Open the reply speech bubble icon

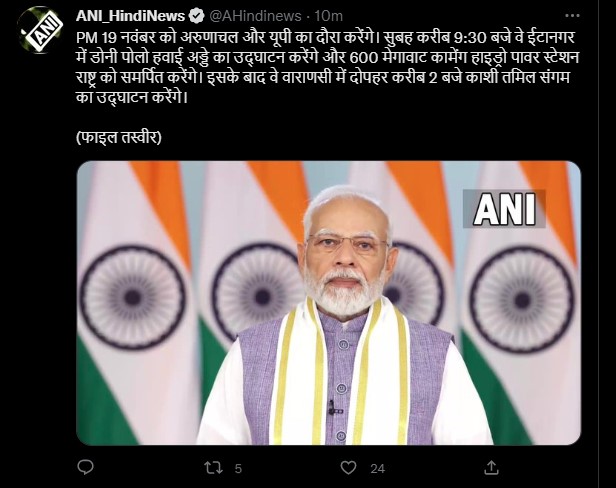point(85,468)
